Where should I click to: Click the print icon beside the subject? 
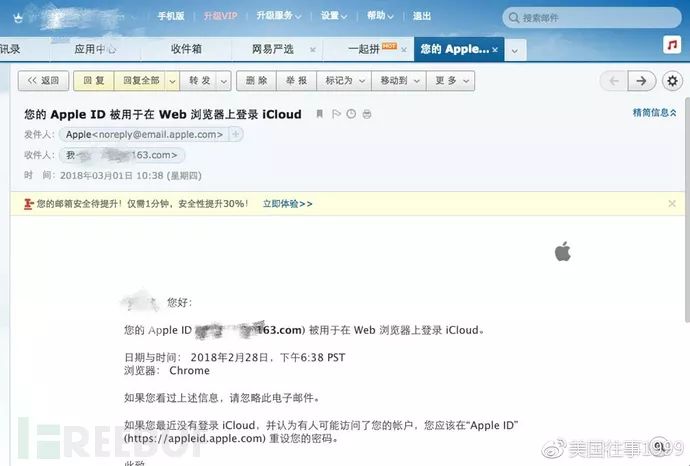coord(367,114)
